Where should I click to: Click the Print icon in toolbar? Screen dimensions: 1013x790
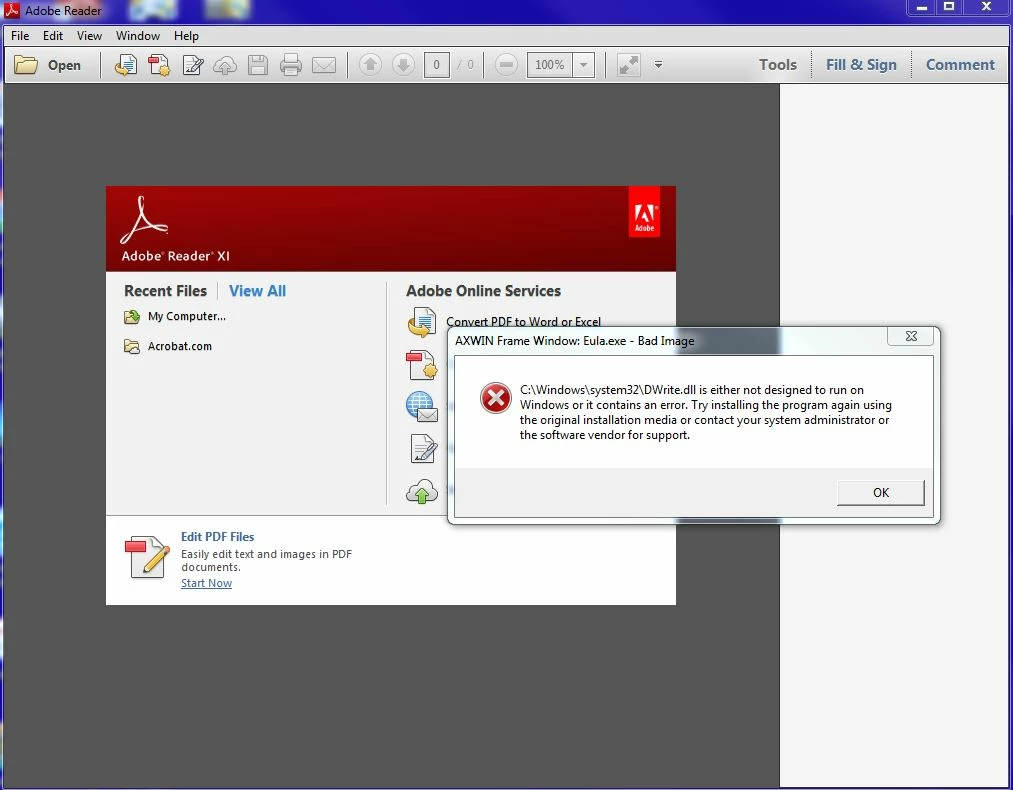(291, 65)
